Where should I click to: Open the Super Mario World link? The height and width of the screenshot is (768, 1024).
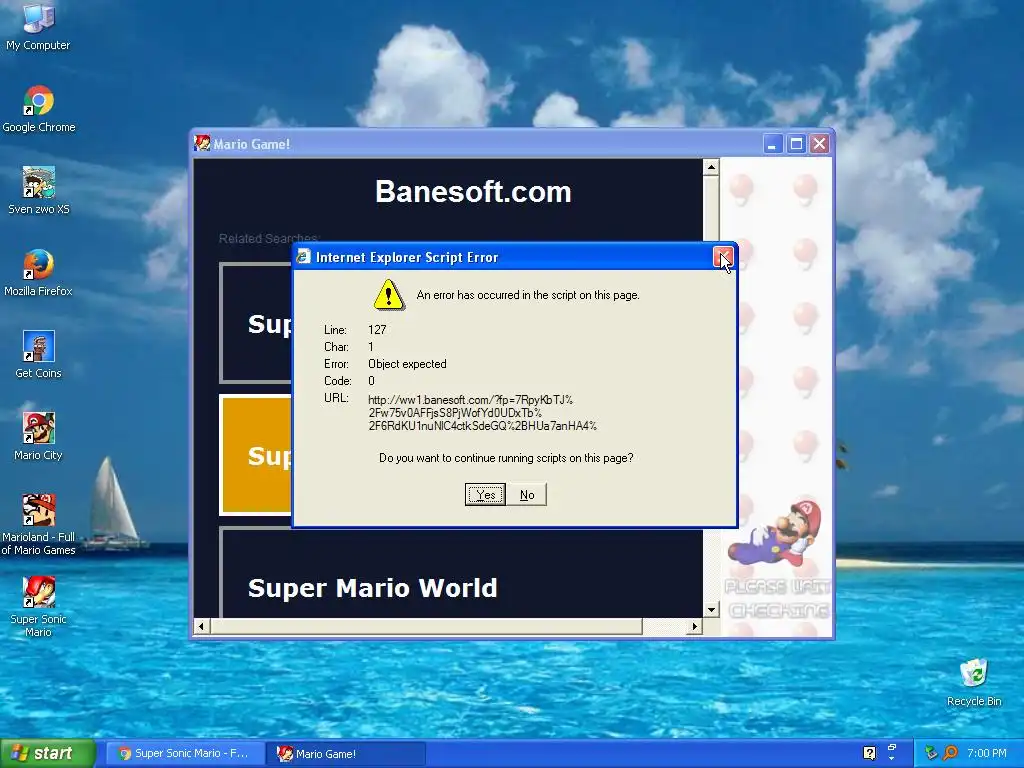click(372, 588)
